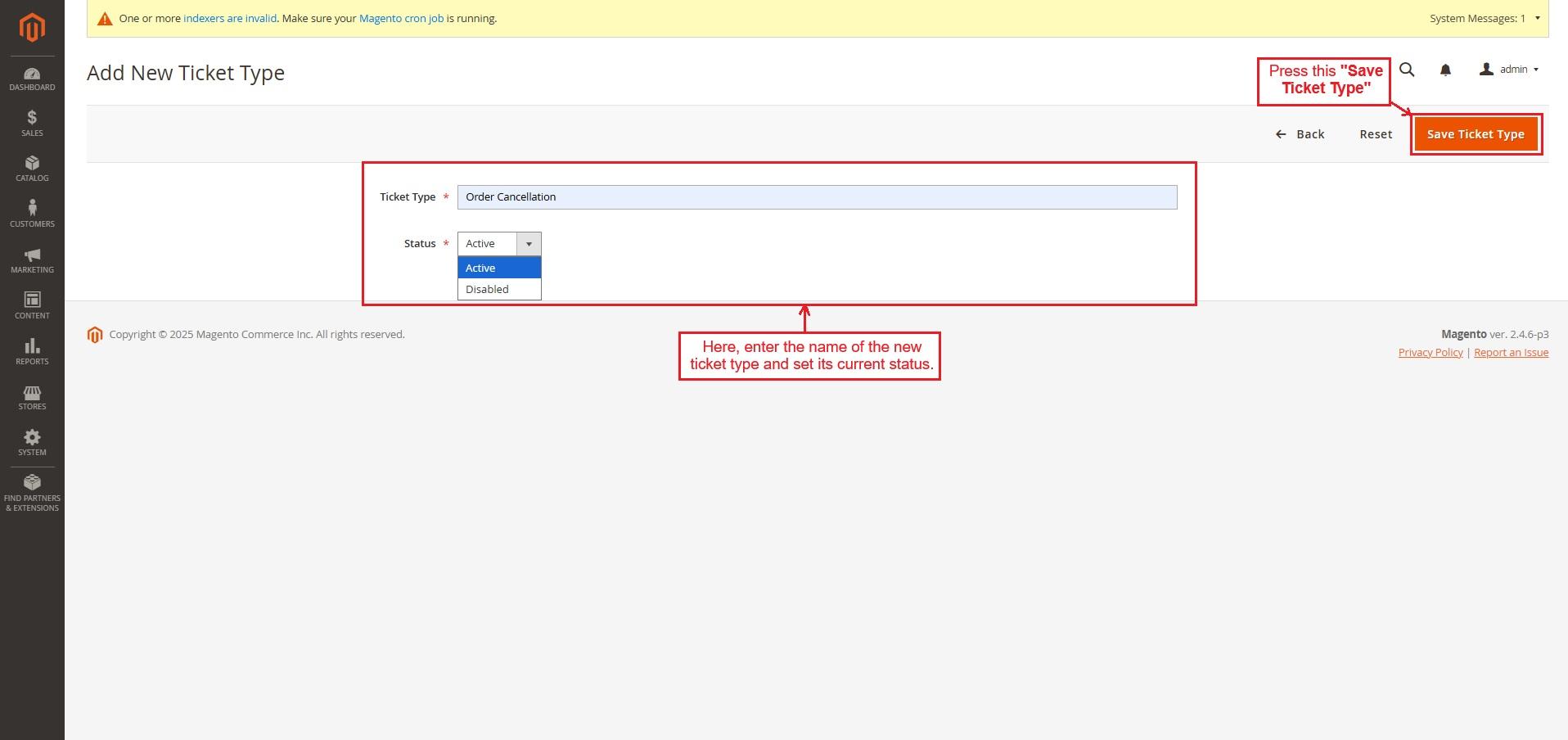Click the Back button
The image size is (1568, 740).
(1300, 134)
